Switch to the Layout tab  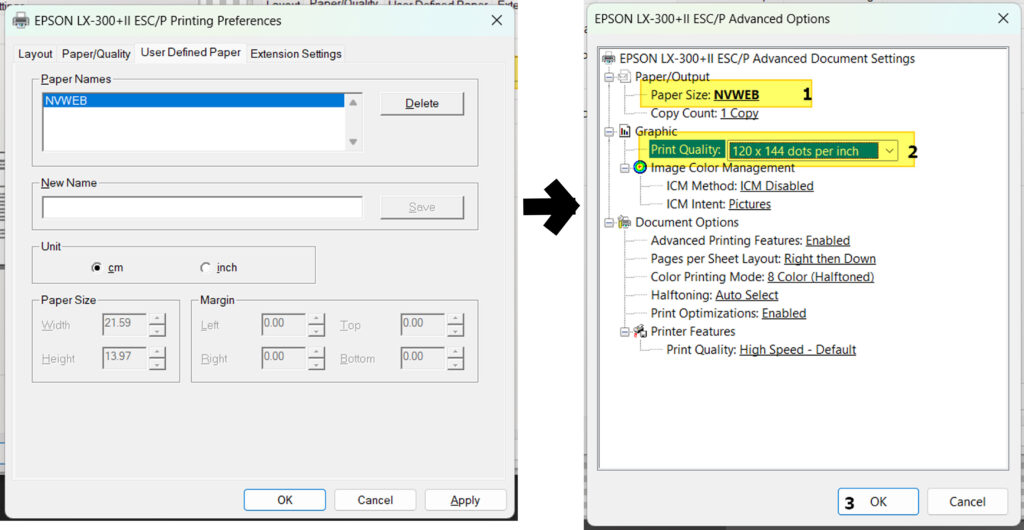point(35,54)
